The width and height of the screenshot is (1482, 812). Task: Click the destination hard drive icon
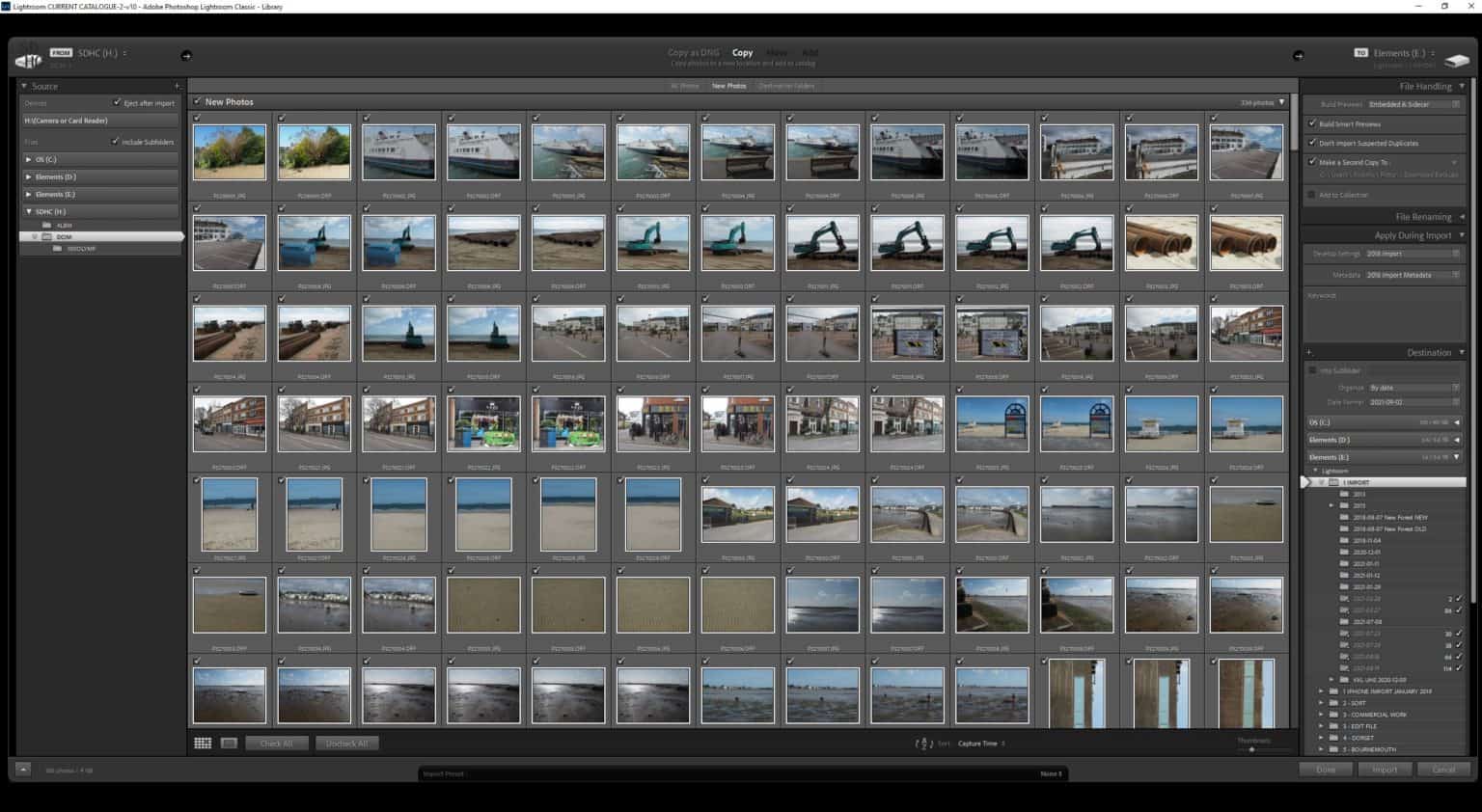point(1456,60)
